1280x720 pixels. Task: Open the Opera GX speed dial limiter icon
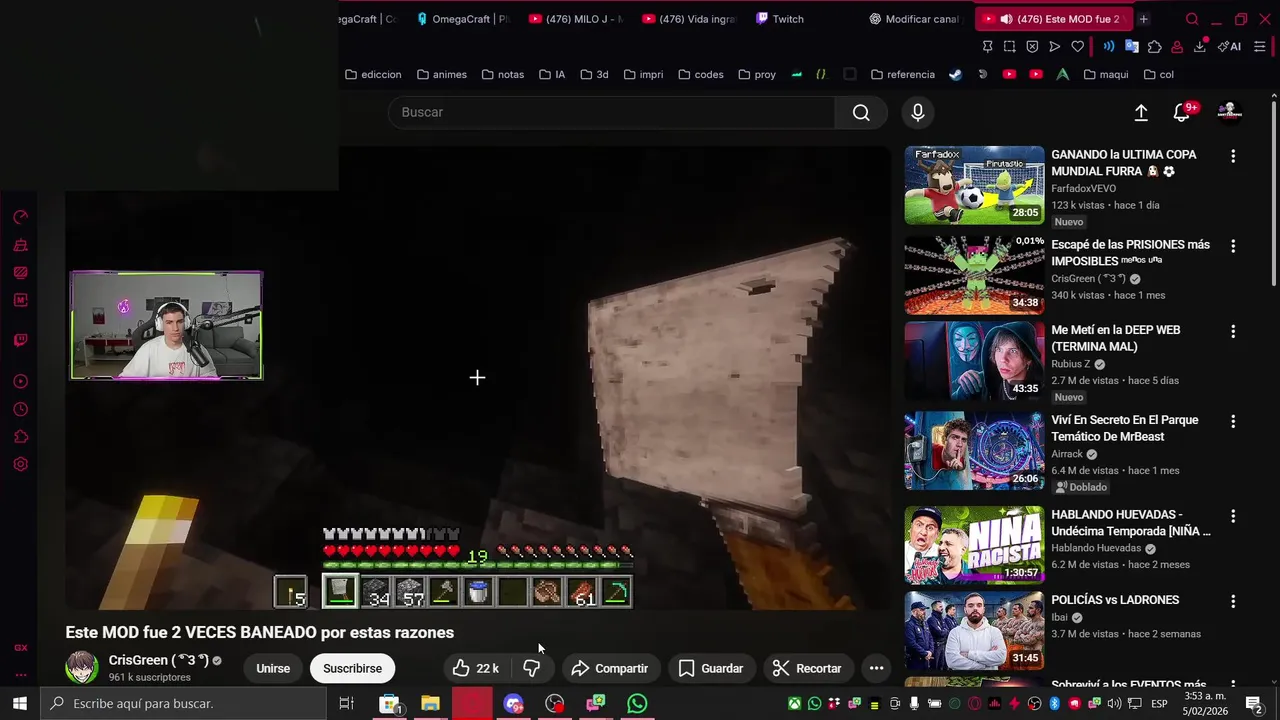(x=20, y=217)
